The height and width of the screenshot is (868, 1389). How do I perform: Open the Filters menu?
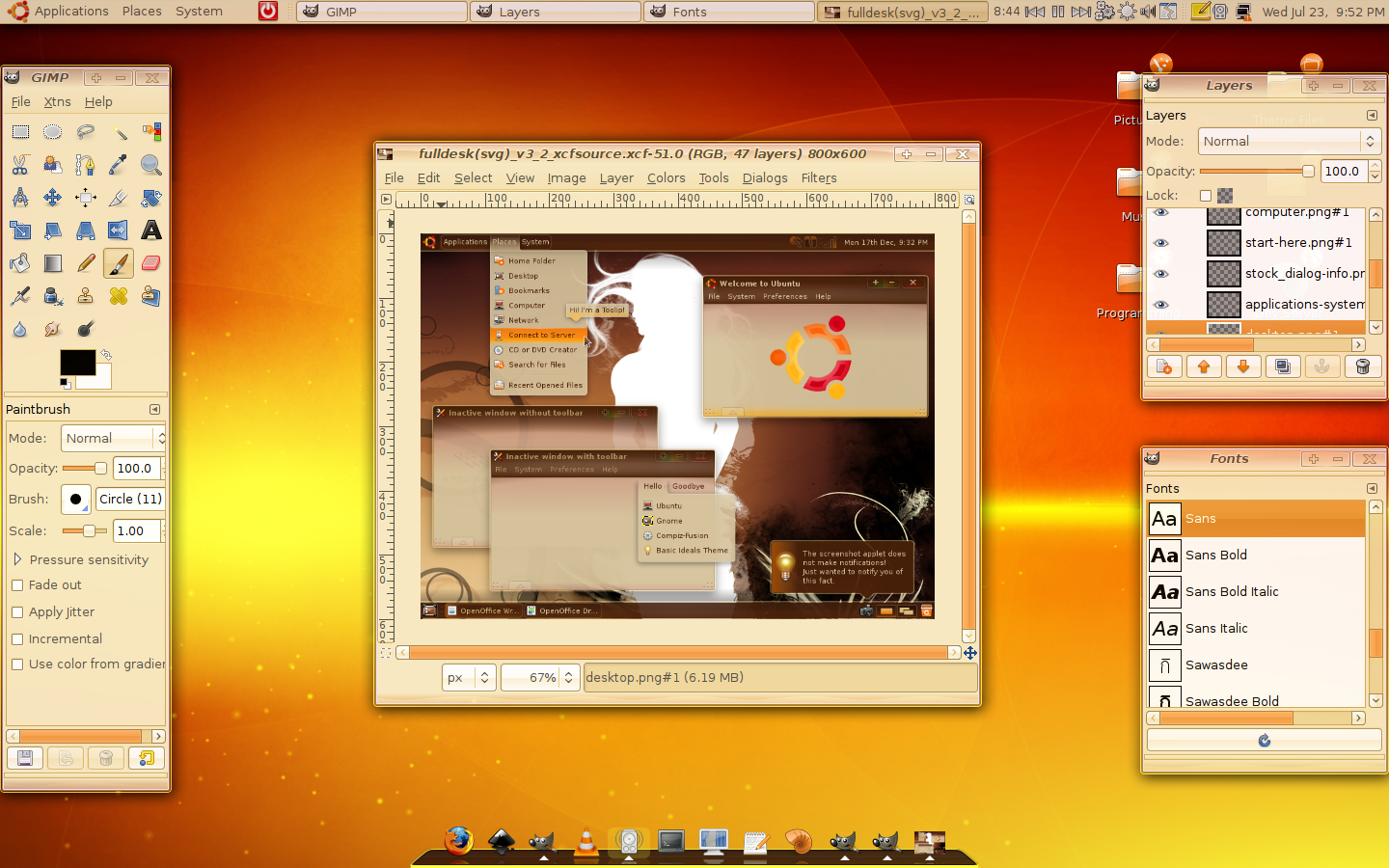pos(819,178)
